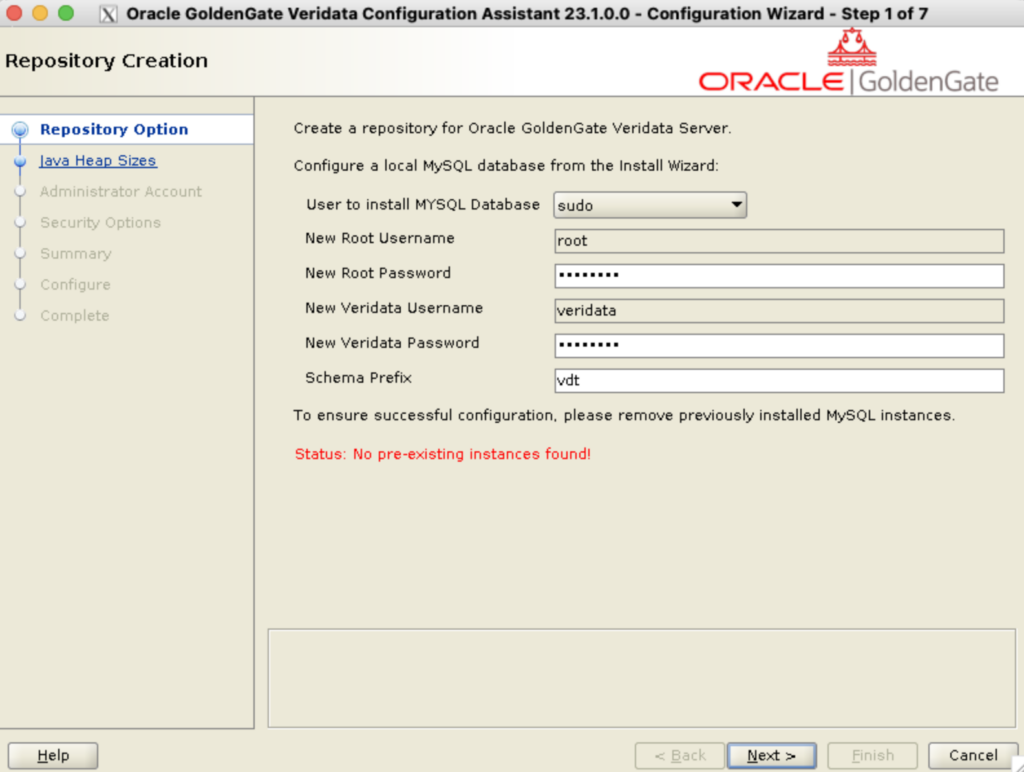Viewport: 1024px width, 772px height.
Task: Click the green maximize window button
Action: 66,14
